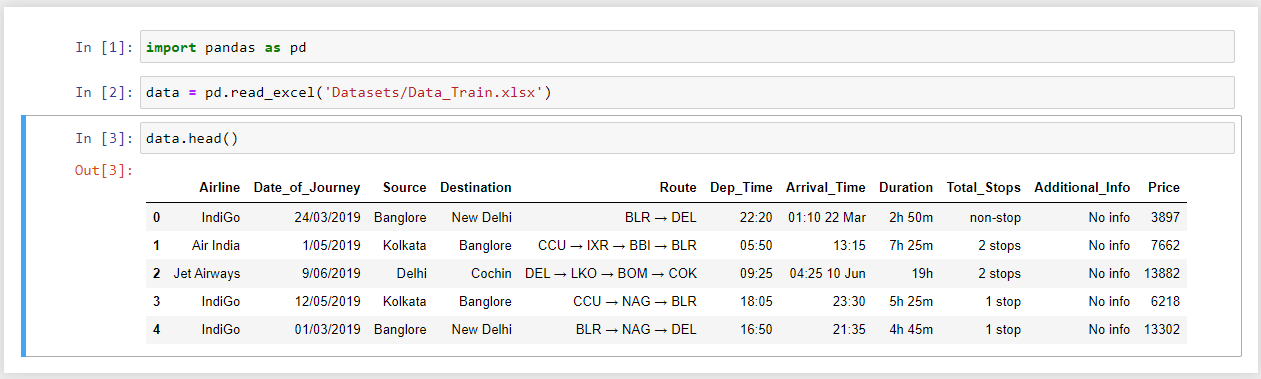Click the Date_of_Journey column header
This screenshot has height=379, width=1261.
click(x=307, y=187)
